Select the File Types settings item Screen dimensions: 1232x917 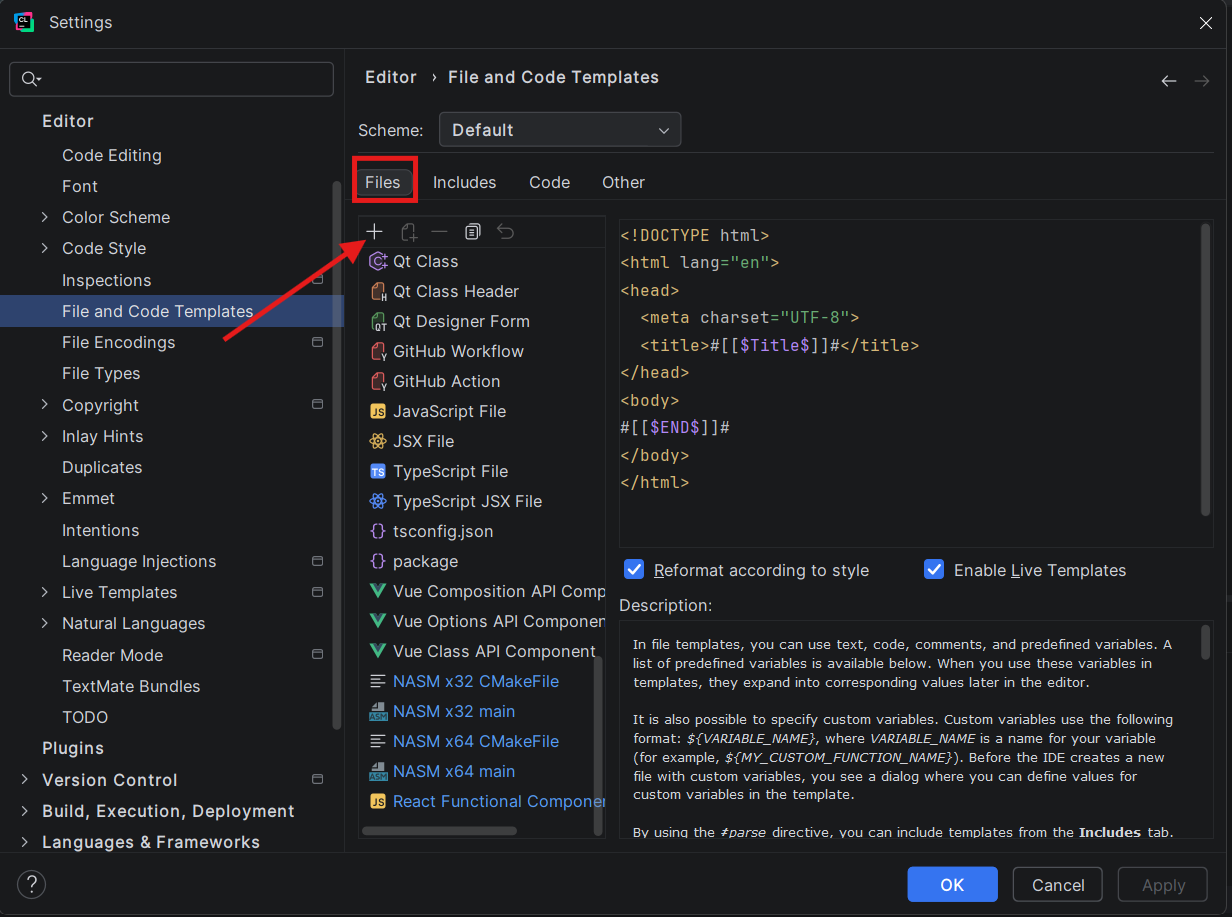(101, 373)
